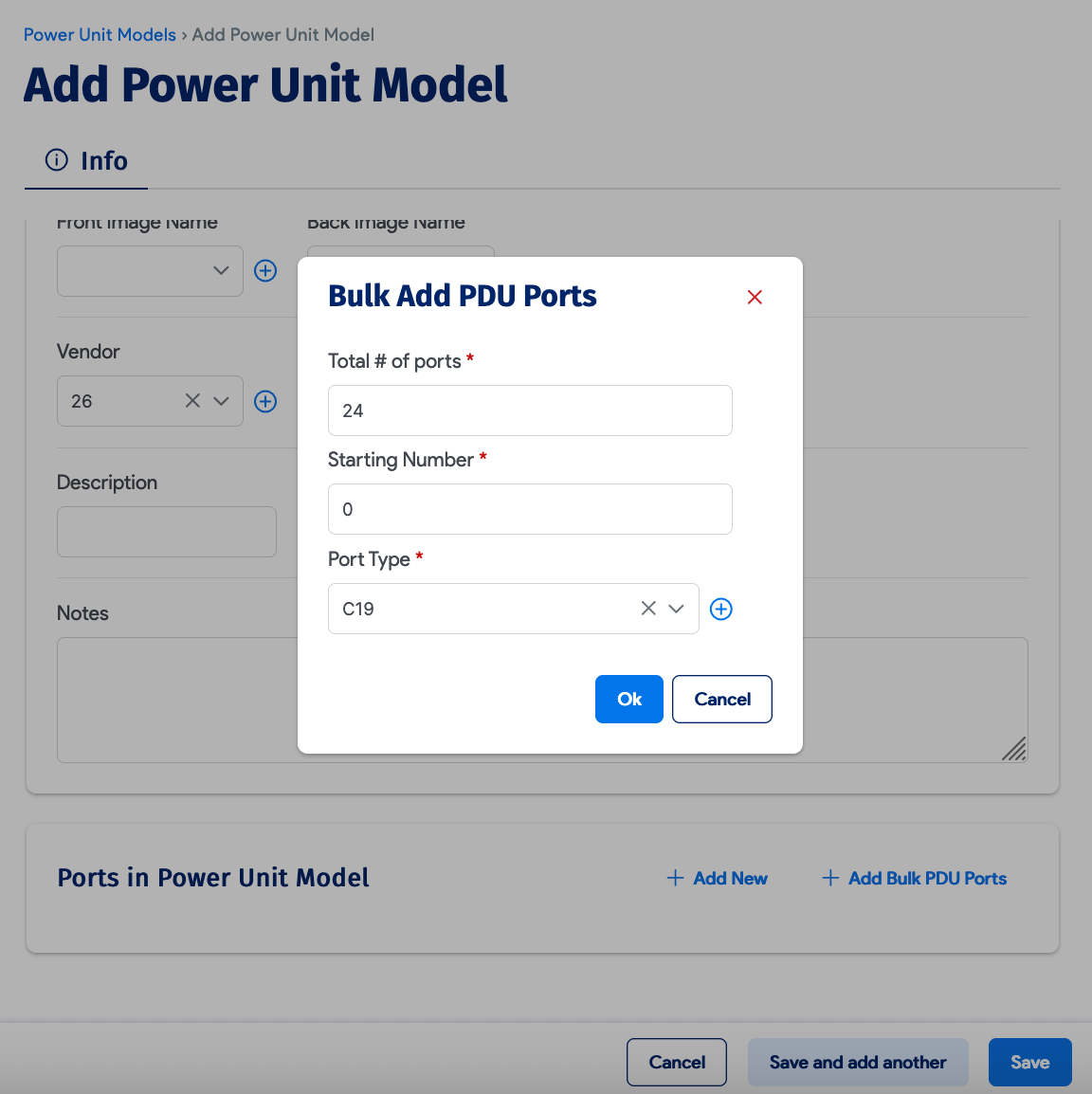The image size is (1092, 1094).
Task: Click the plus icon to add new Port Type
Action: tap(720, 609)
